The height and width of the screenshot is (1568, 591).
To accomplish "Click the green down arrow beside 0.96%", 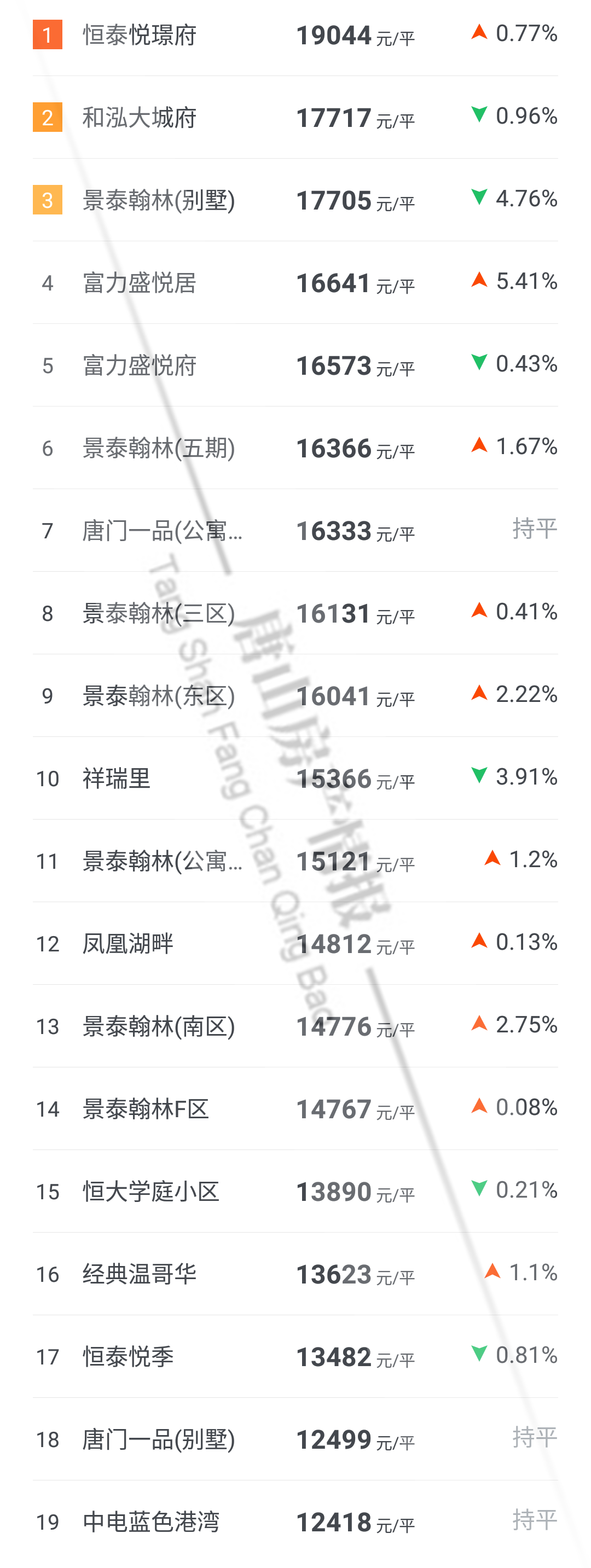I will 479,114.
